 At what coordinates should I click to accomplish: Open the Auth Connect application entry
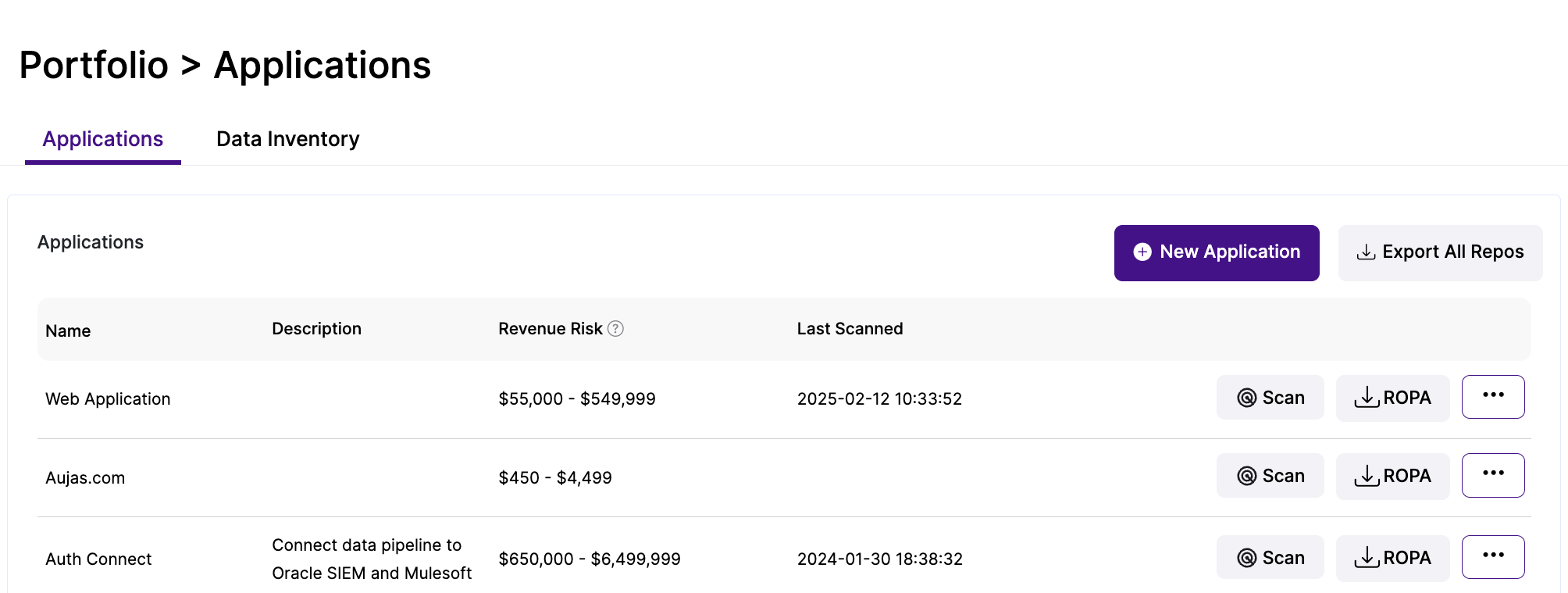coord(98,559)
